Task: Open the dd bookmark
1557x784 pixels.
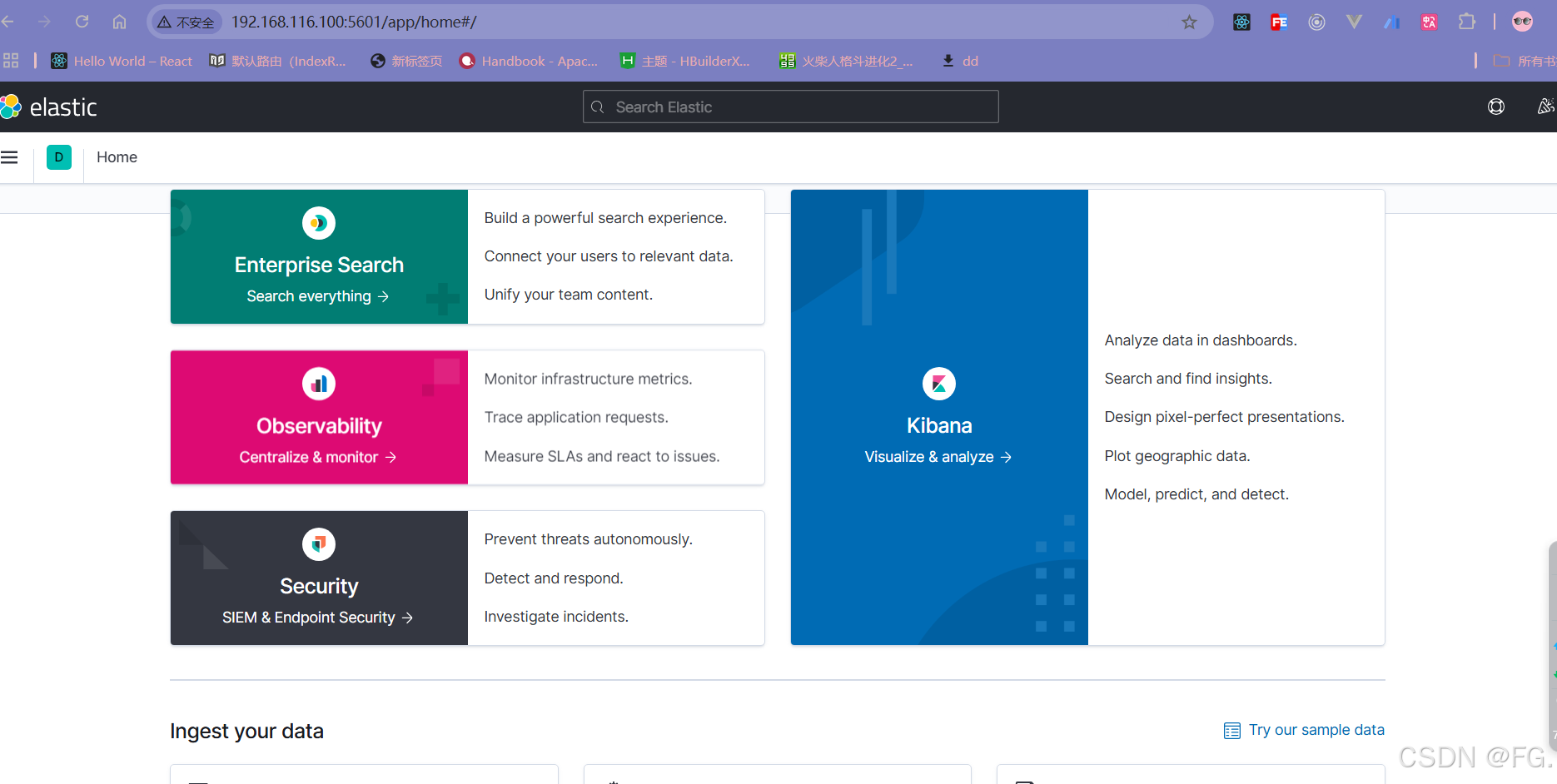Action: (x=960, y=61)
